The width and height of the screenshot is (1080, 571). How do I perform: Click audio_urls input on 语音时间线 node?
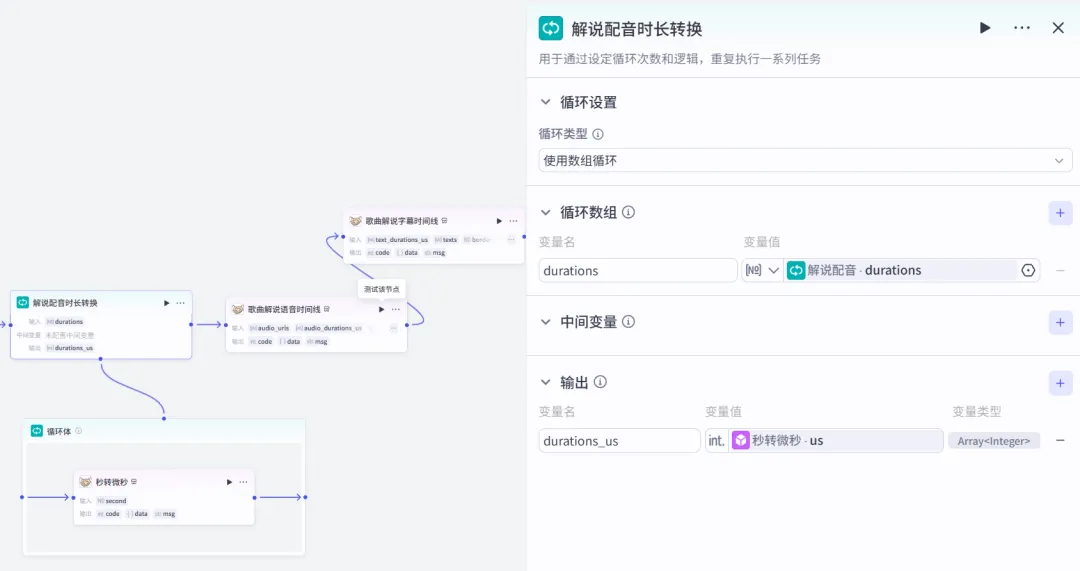point(269,328)
